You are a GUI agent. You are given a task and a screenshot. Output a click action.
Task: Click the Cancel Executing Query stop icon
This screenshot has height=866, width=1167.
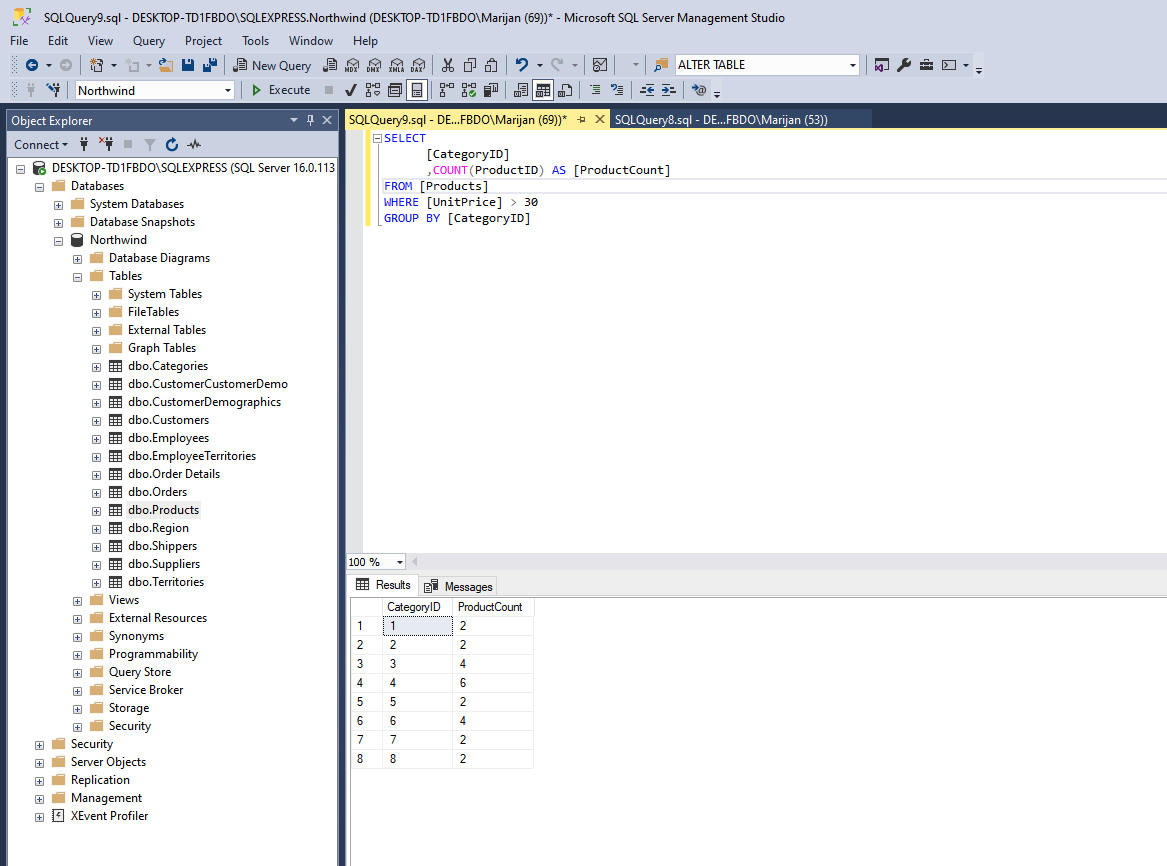[x=329, y=90]
